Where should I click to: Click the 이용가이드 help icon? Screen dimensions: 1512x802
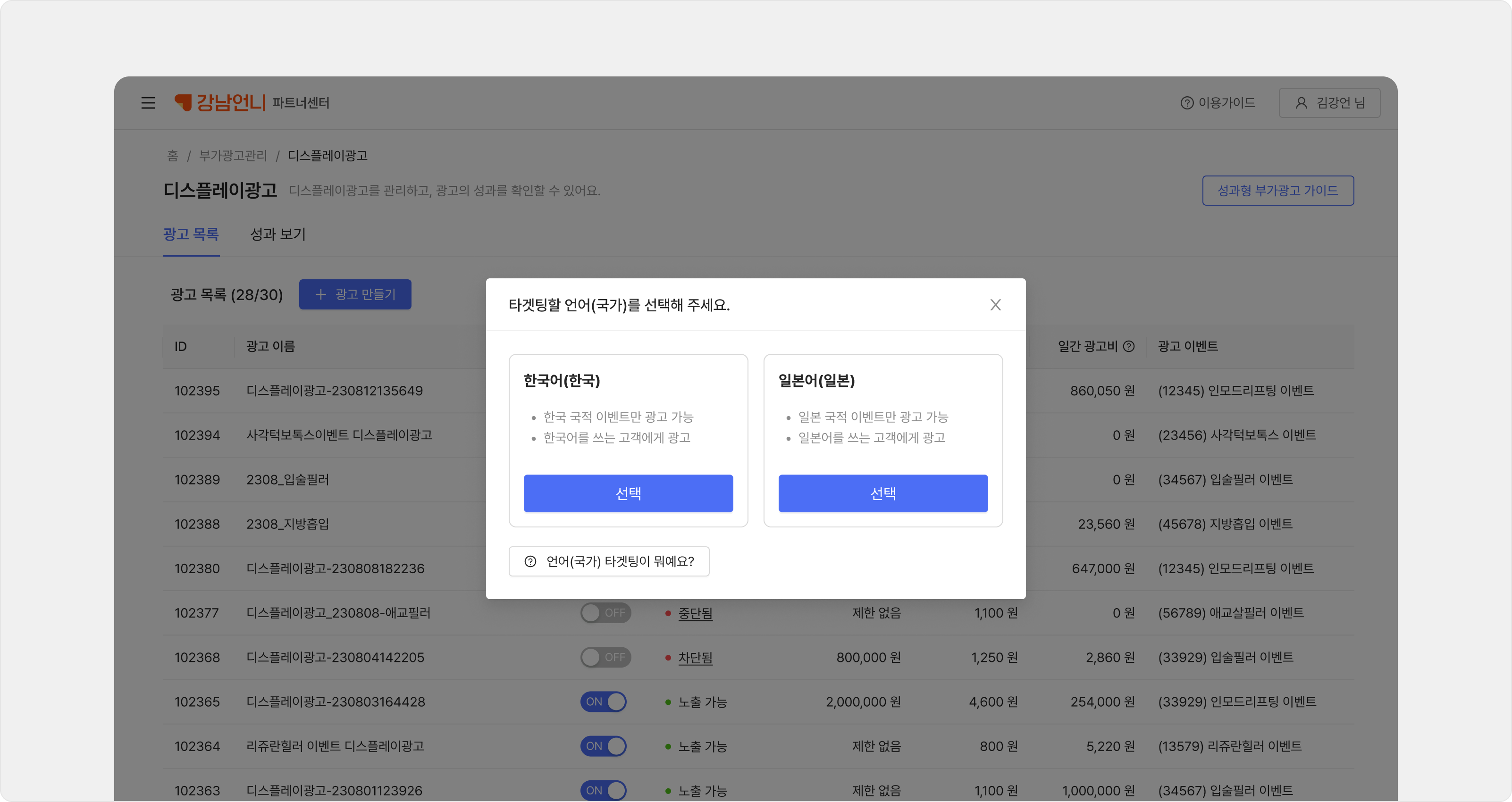pos(1187,103)
